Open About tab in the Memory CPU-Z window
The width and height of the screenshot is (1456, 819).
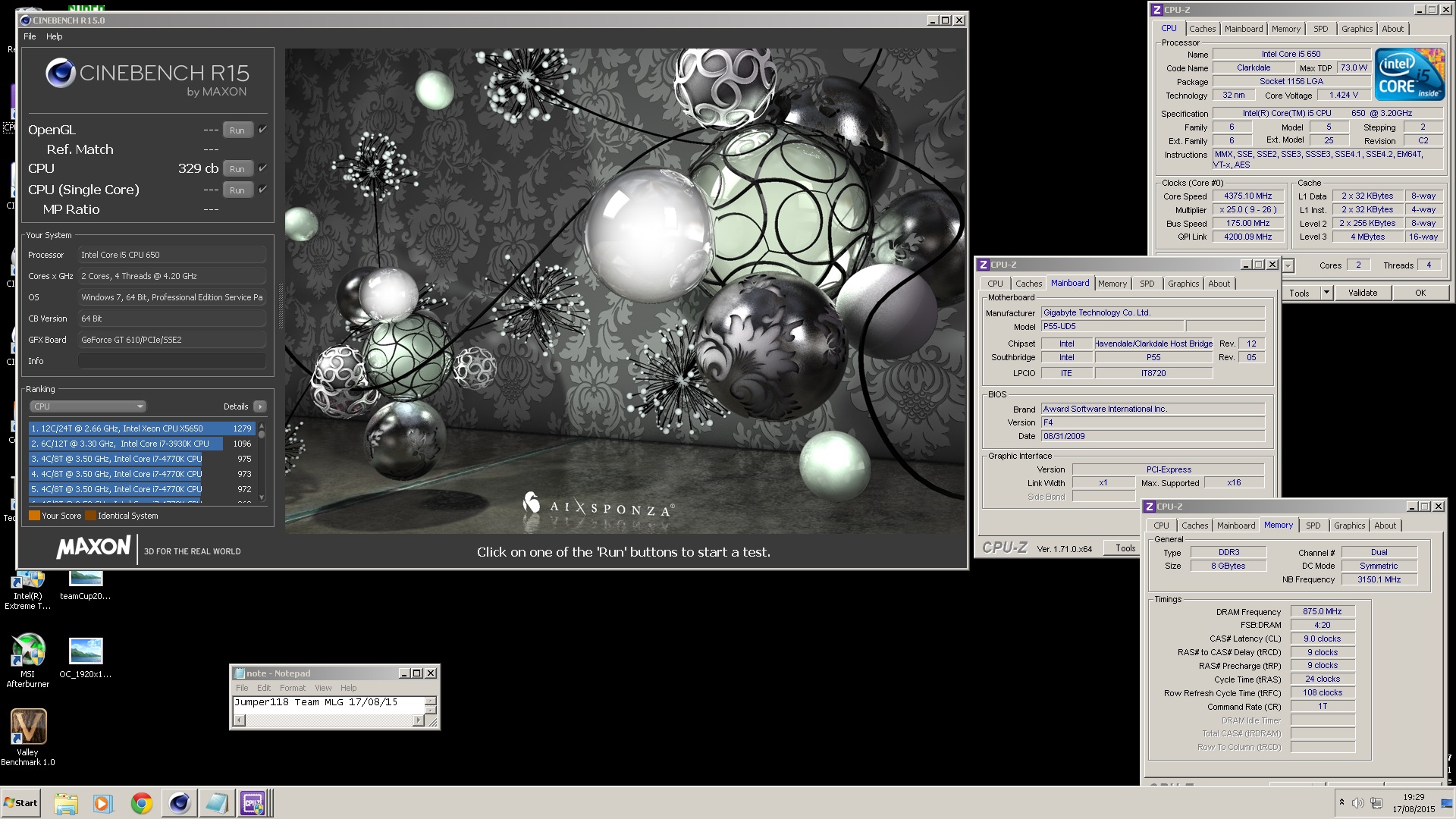click(x=1385, y=526)
